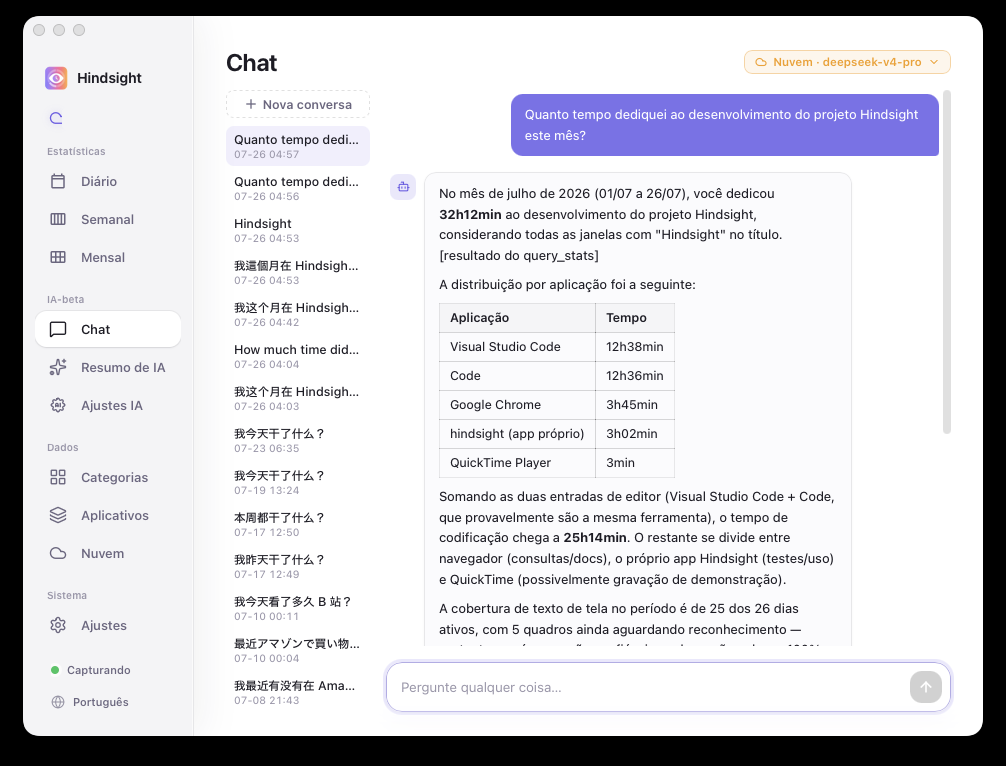The image size is (1006, 766).
Task: Click plus icon in Nova conversa
Action: tap(251, 104)
